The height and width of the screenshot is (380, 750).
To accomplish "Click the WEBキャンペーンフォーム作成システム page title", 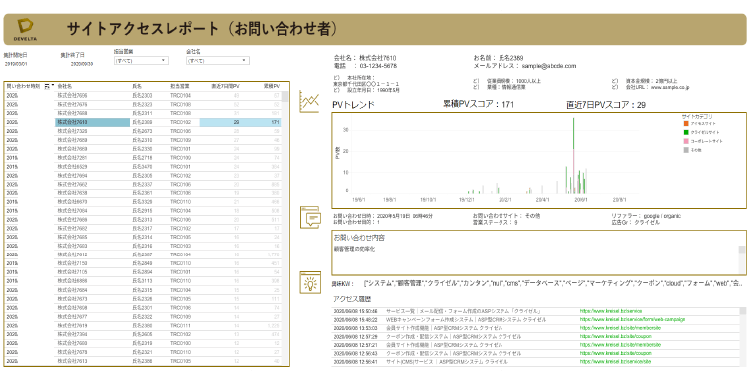I will [x=467, y=319].
